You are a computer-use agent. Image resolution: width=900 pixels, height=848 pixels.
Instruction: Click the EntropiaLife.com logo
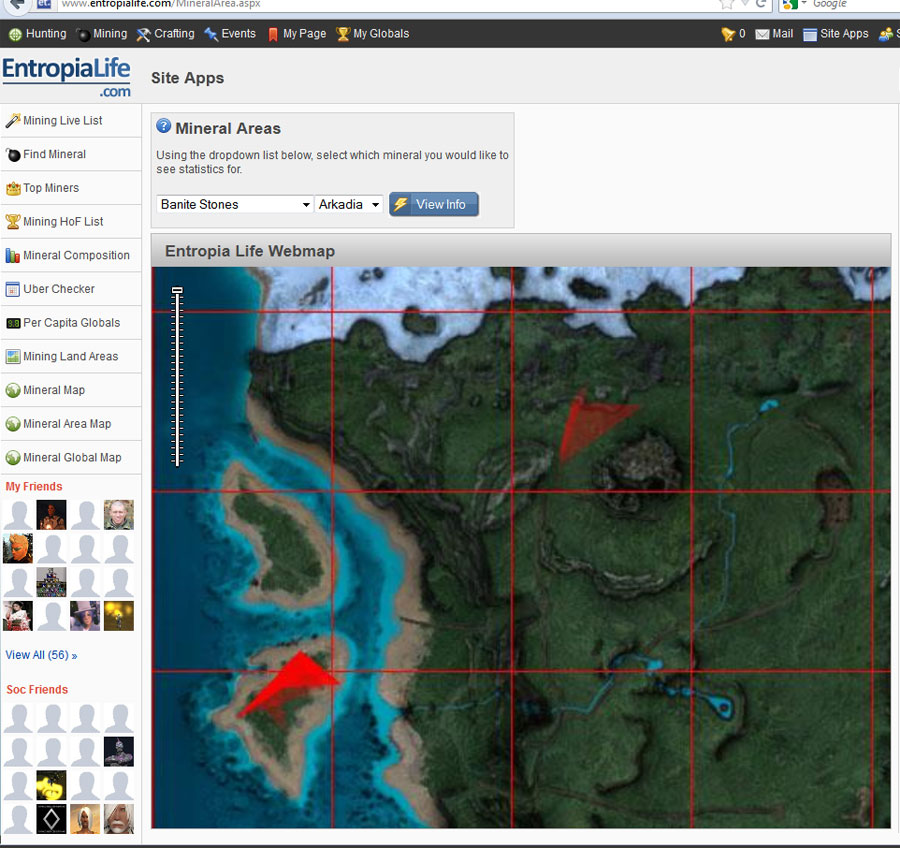tap(67, 77)
